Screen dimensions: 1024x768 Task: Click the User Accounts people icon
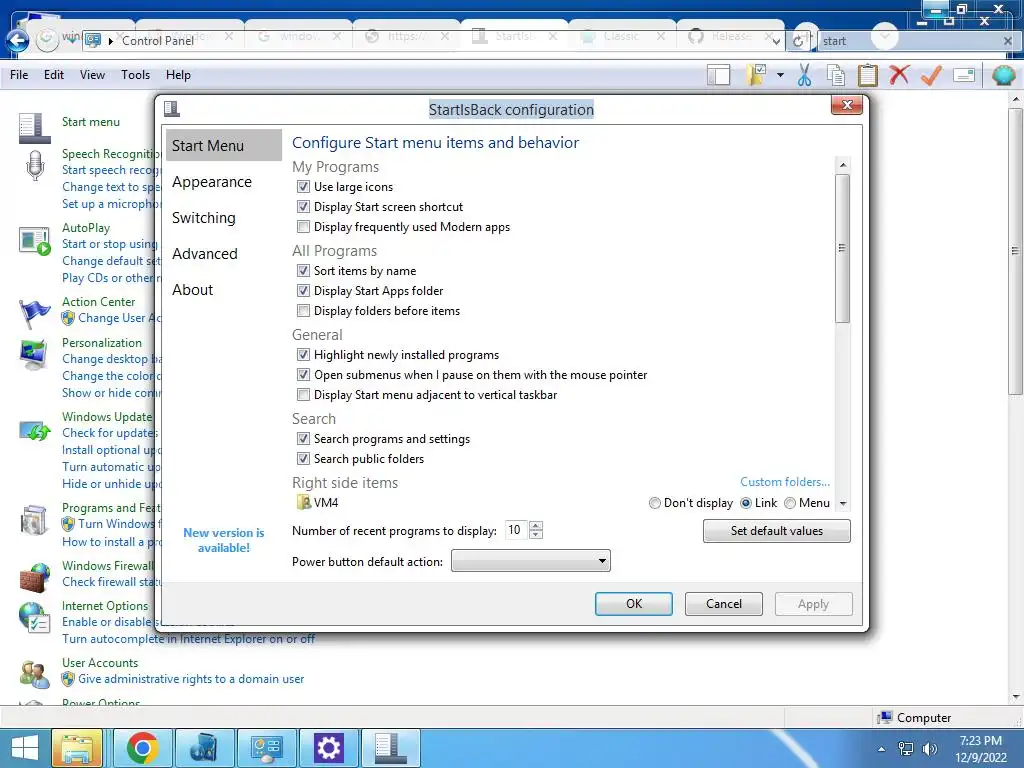coord(35,674)
